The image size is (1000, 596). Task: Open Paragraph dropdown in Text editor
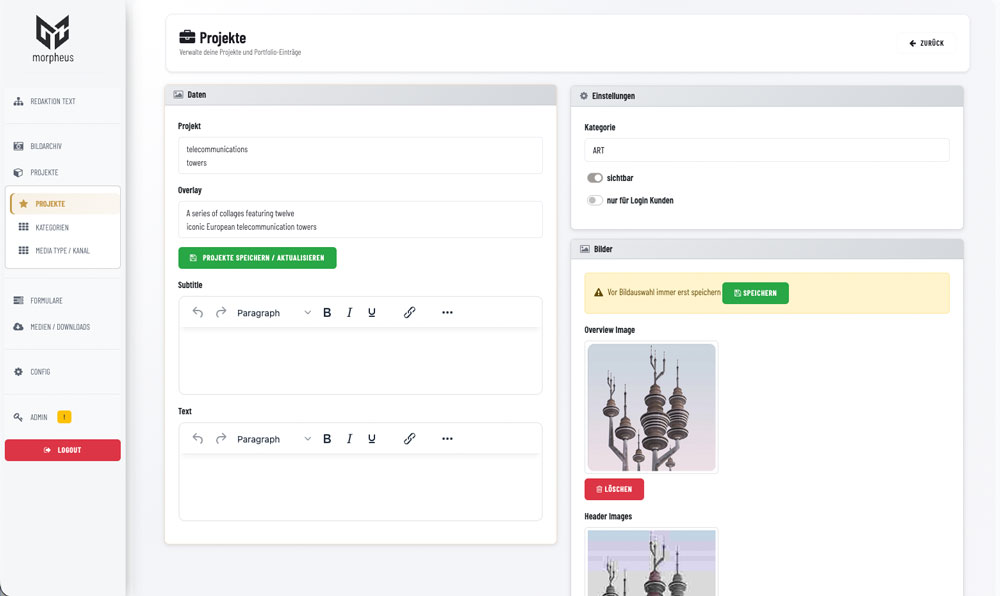[273, 439]
